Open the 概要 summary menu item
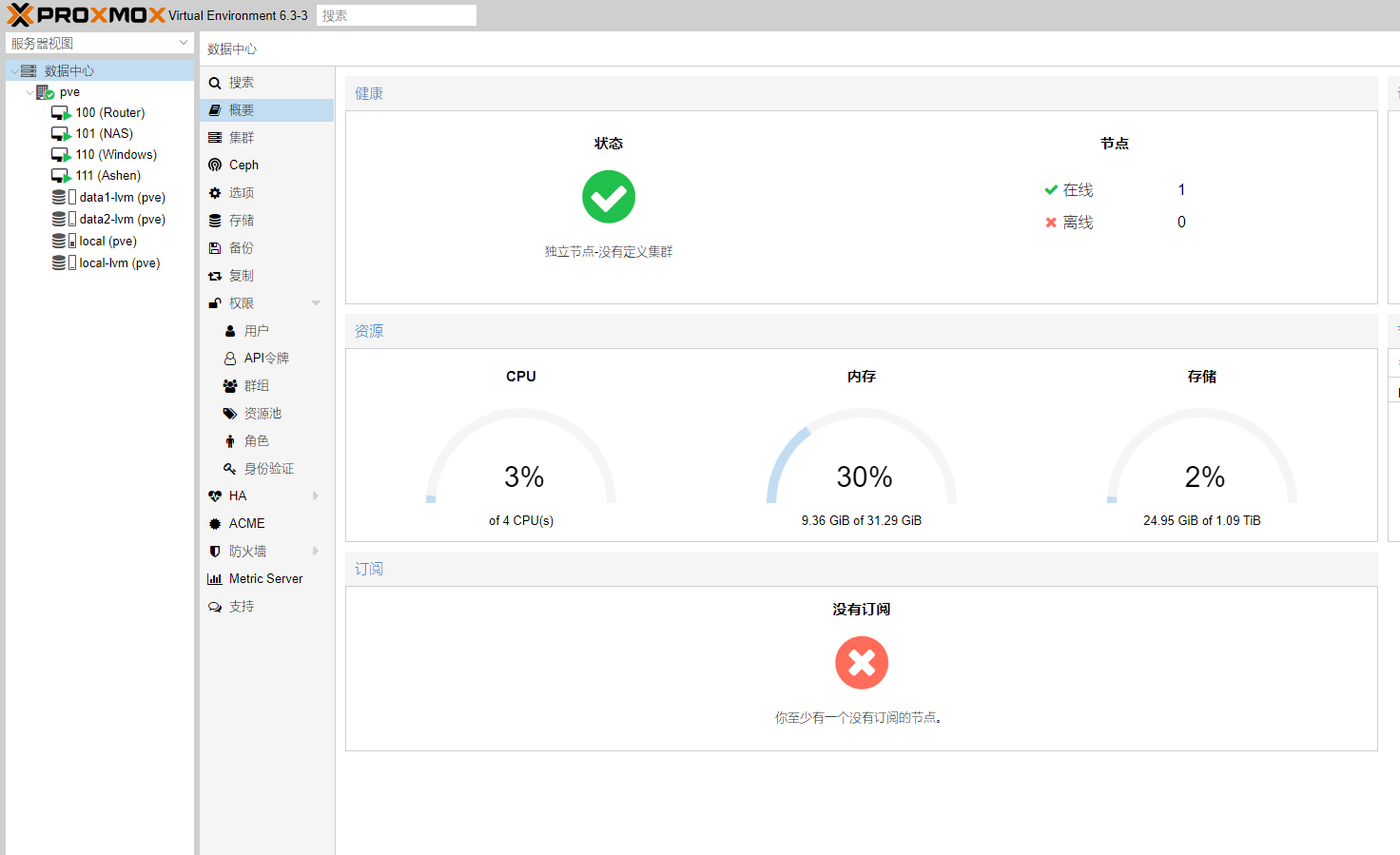 click(266, 110)
